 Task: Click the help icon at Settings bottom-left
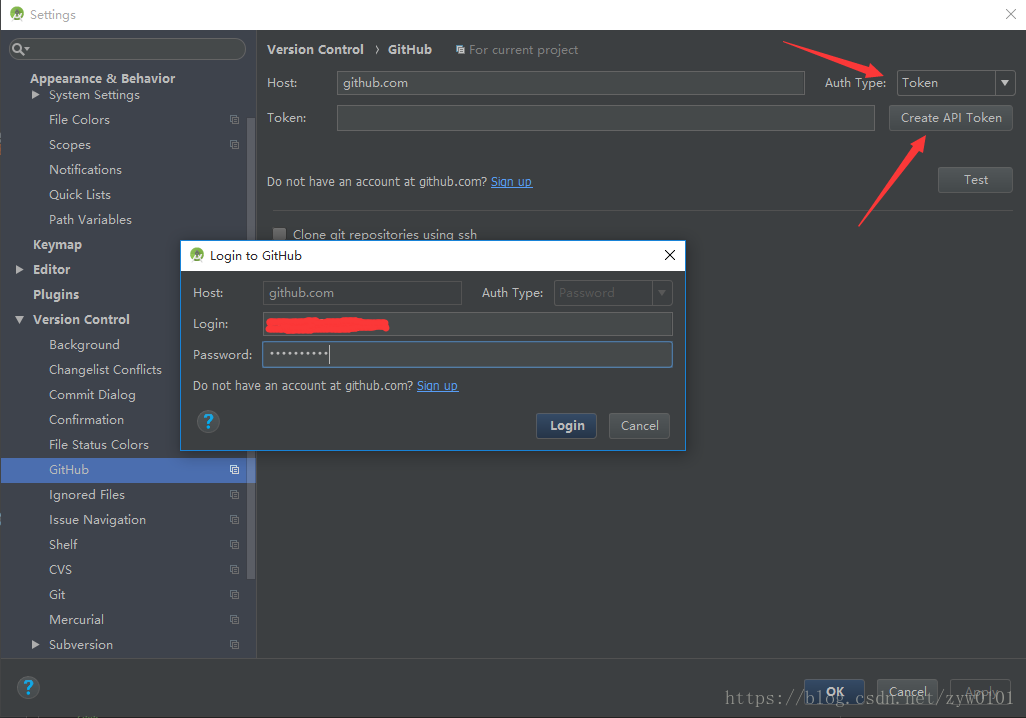coord(28,687)
